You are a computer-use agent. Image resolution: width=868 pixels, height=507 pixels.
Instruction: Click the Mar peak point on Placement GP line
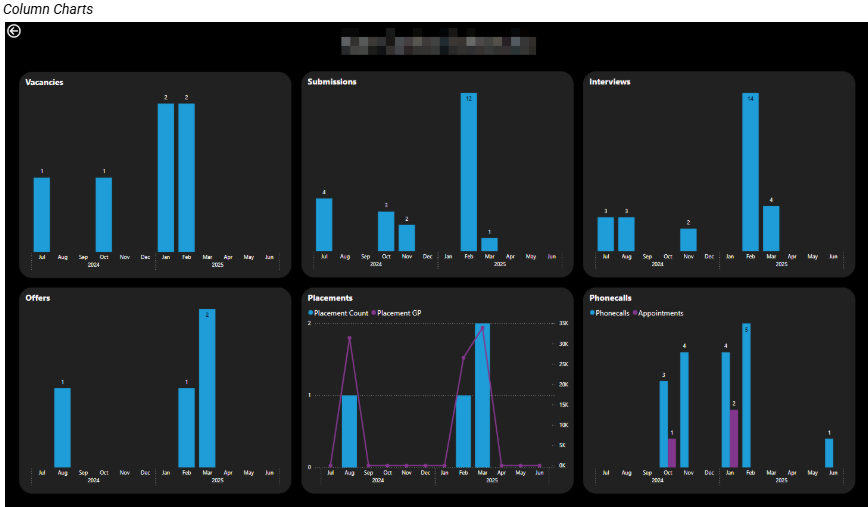point(482,328)
